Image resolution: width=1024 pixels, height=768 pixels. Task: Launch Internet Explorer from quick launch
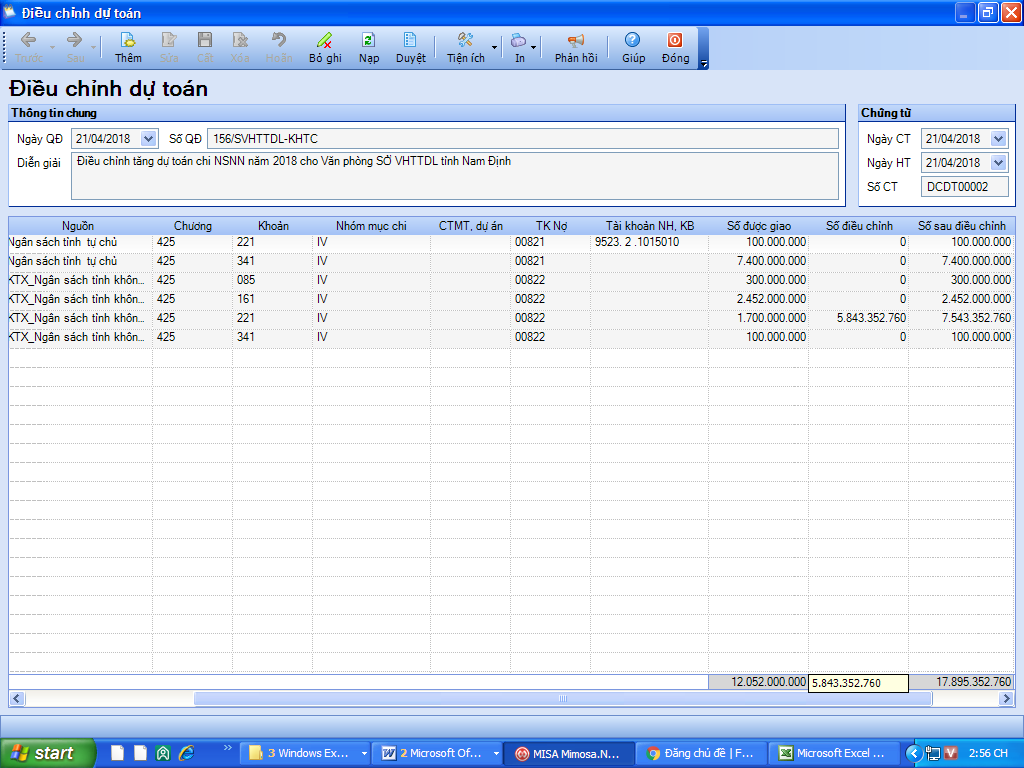click(187, 754)
